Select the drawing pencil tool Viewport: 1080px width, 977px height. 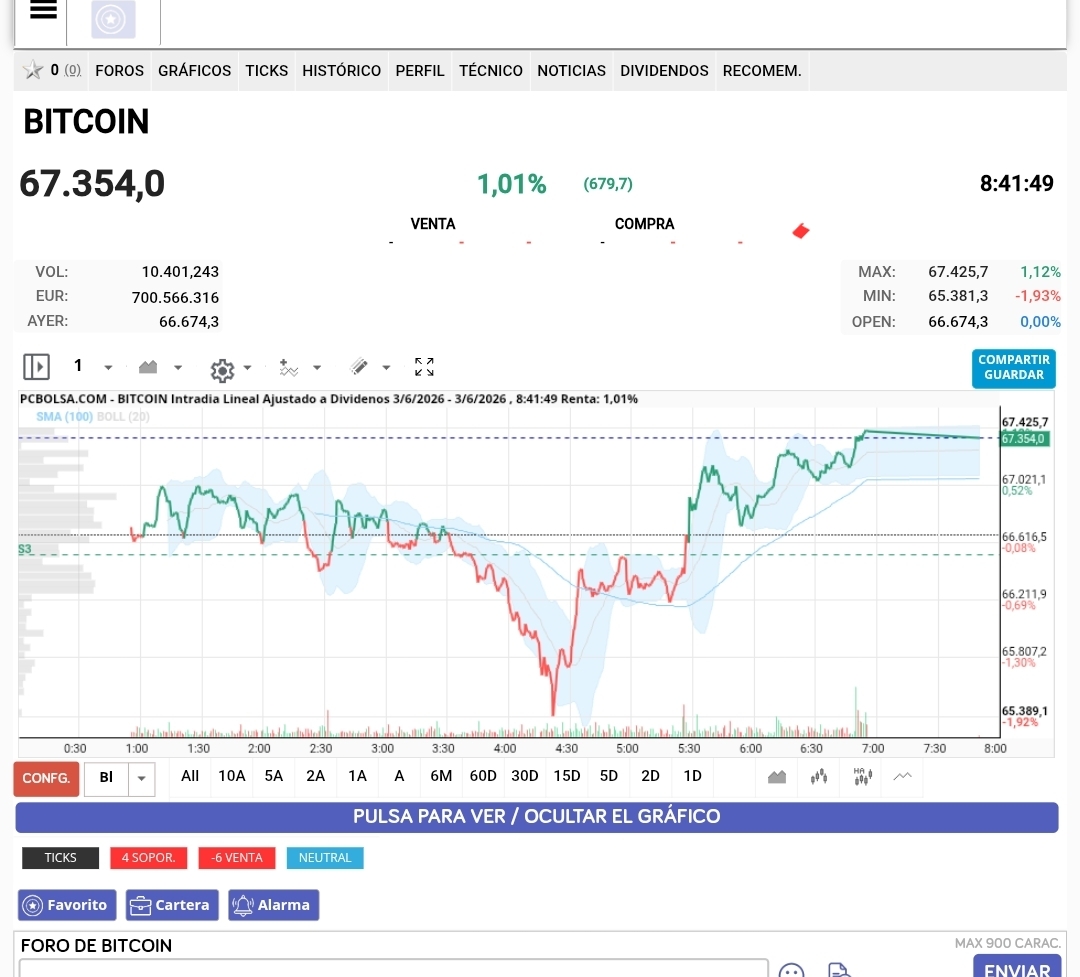(x=359, y=367)
